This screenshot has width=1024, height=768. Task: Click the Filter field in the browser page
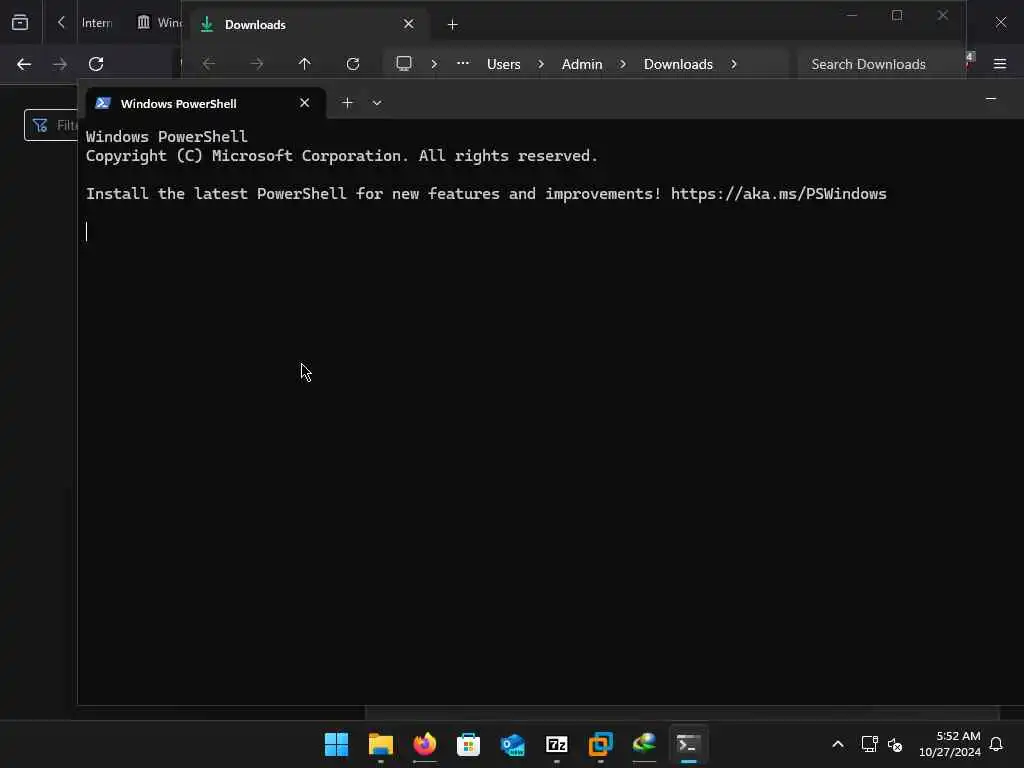[51, 125]
